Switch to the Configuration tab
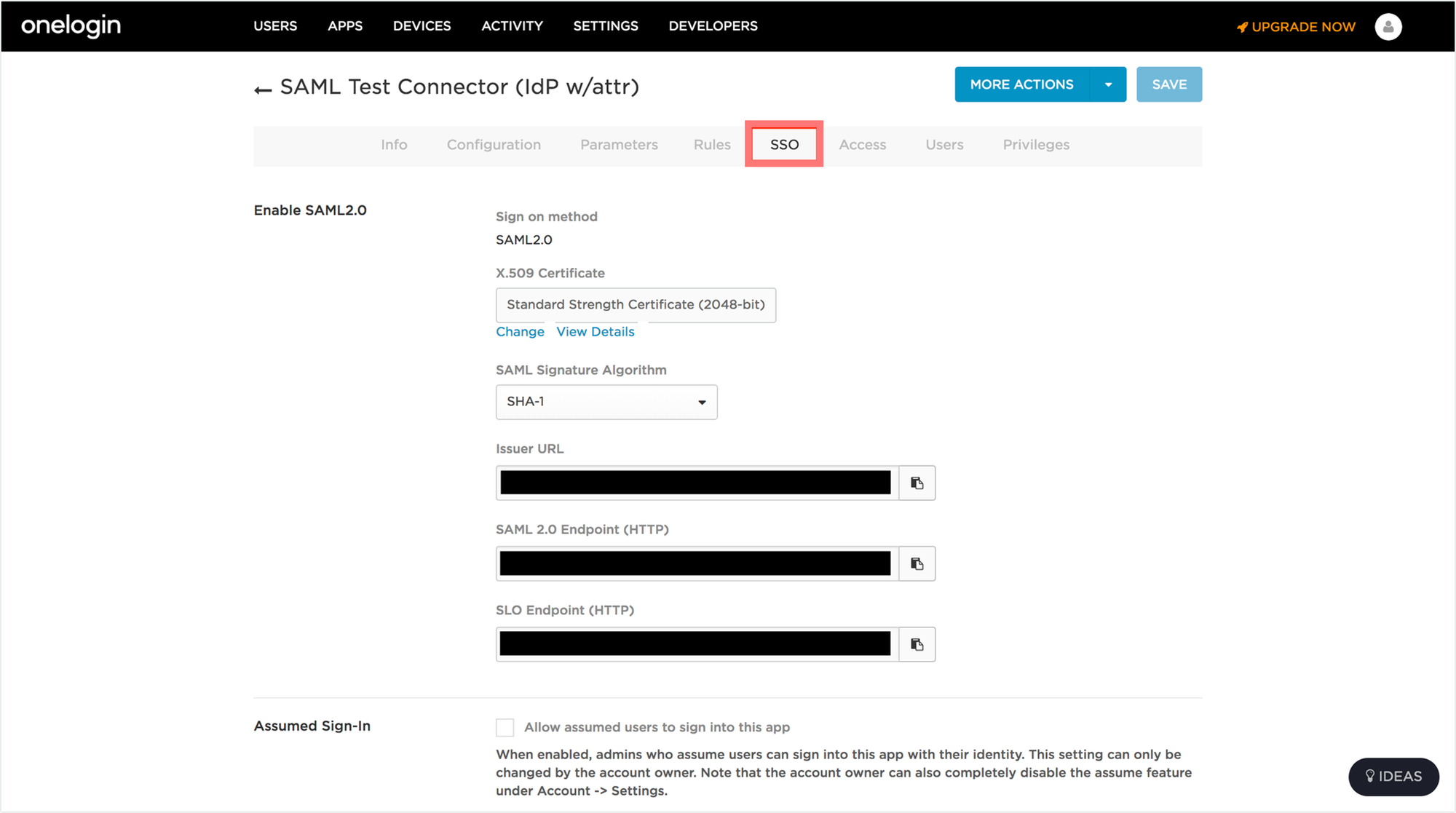Image resolution: width=1456 pixels, height=813 pixels. click(x=494, y=145)
